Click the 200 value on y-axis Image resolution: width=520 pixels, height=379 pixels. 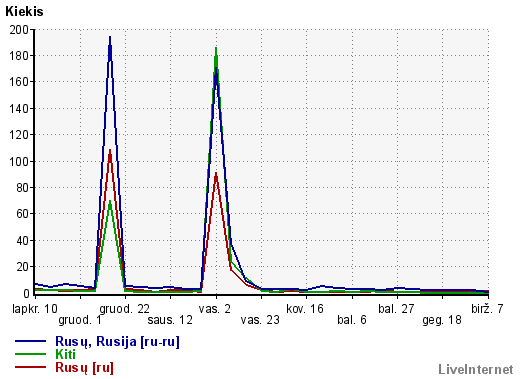click(x=19, y=30)
